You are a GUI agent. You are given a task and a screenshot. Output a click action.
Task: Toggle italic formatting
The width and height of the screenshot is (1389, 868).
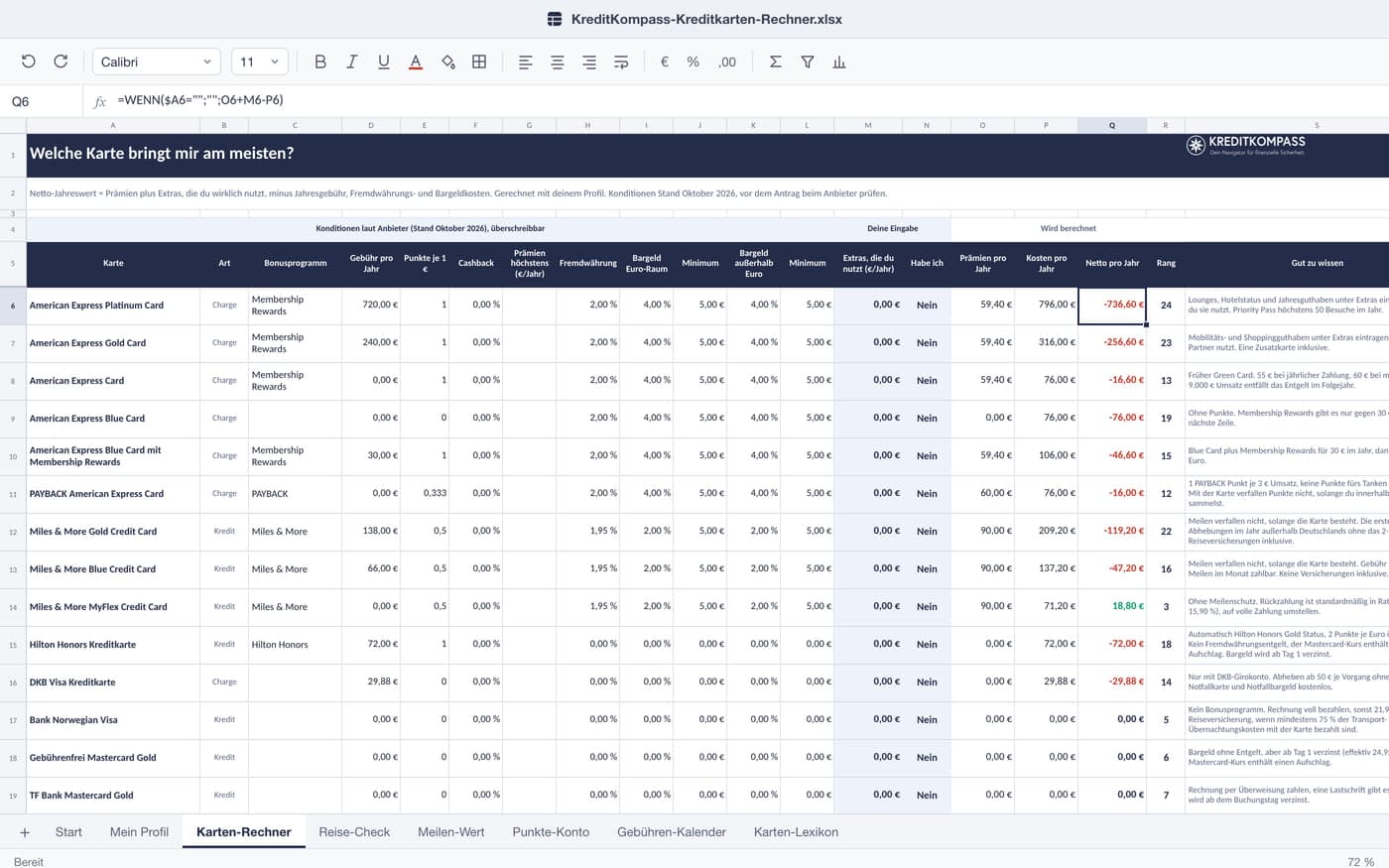351,62
